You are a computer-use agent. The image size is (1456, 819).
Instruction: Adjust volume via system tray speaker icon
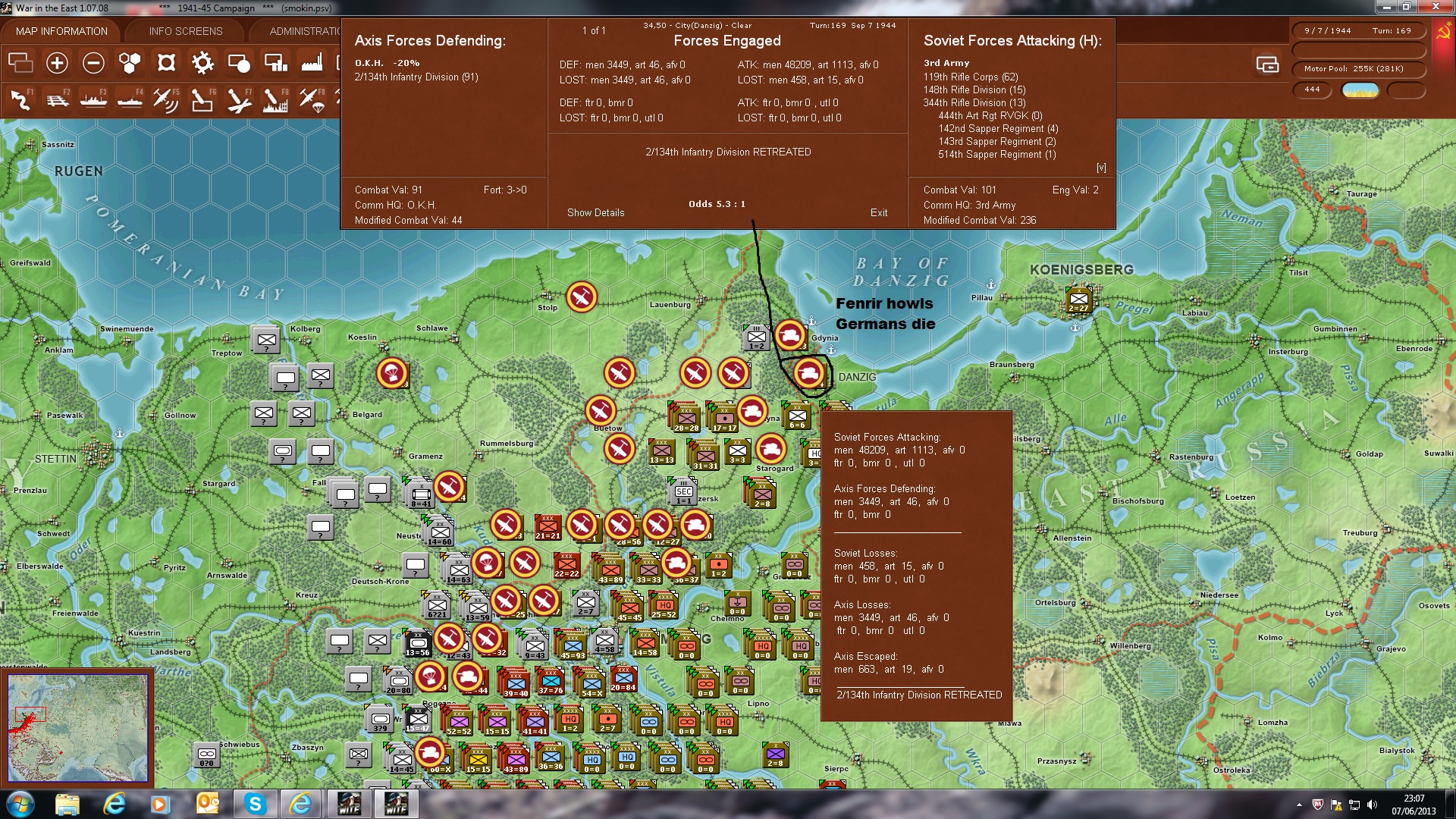pyautogui.click(x=1372, y=805)
